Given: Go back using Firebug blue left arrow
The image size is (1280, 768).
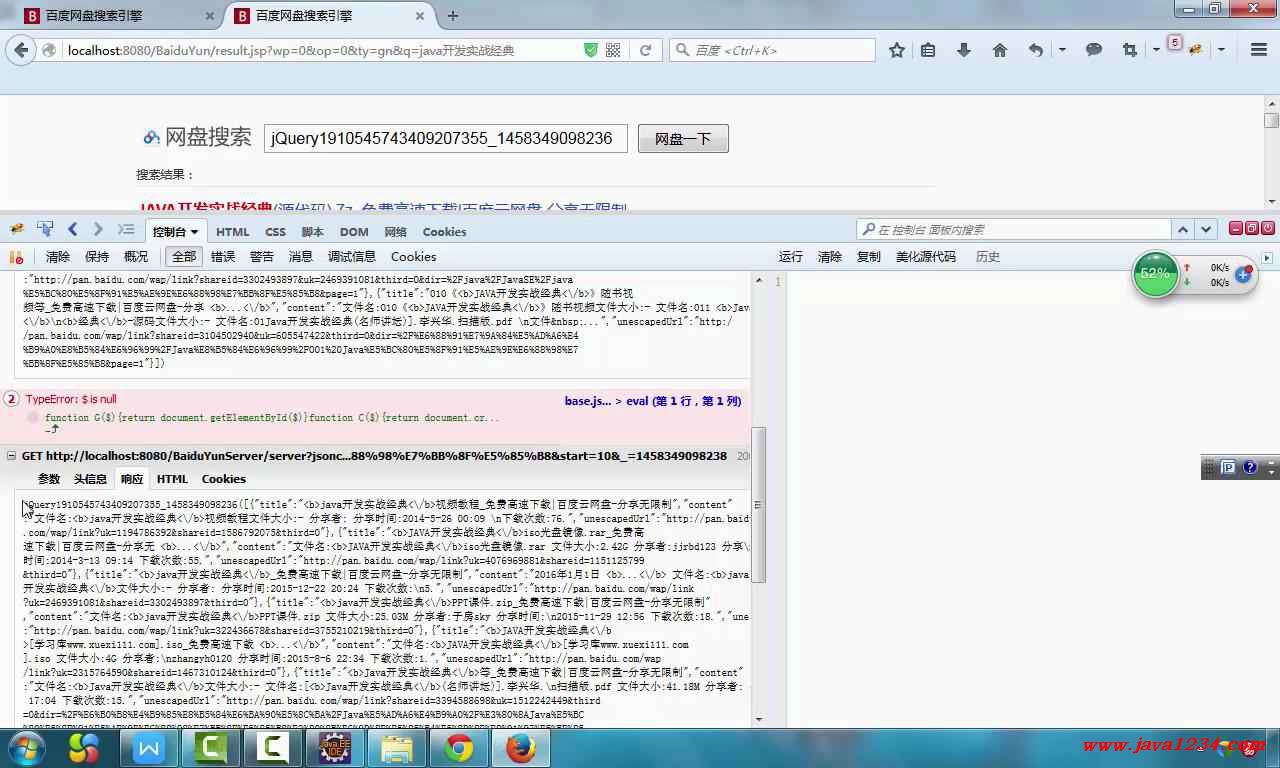Looking at the screenshot, I should click(73, 230).
